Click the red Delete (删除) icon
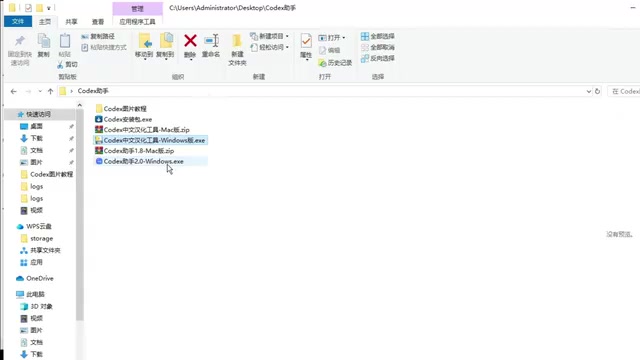 [x=190, y=41]
